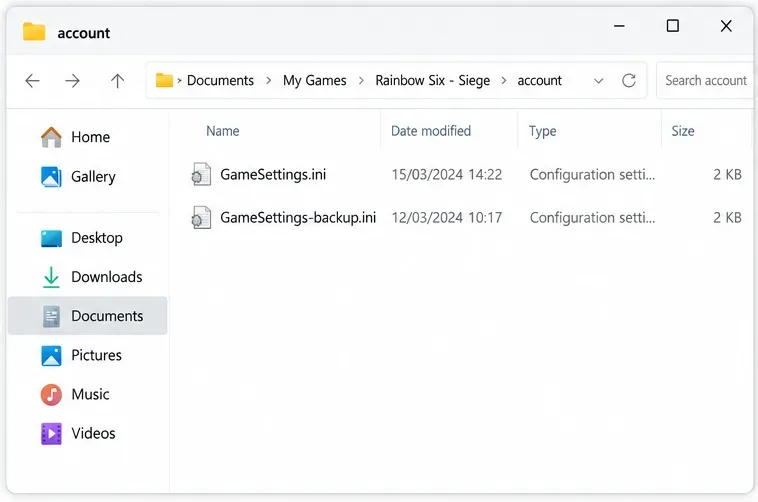Viewport: 758px width, 502px height.
Task: Open Videos in navigation pane
Action: click(88, 434)
